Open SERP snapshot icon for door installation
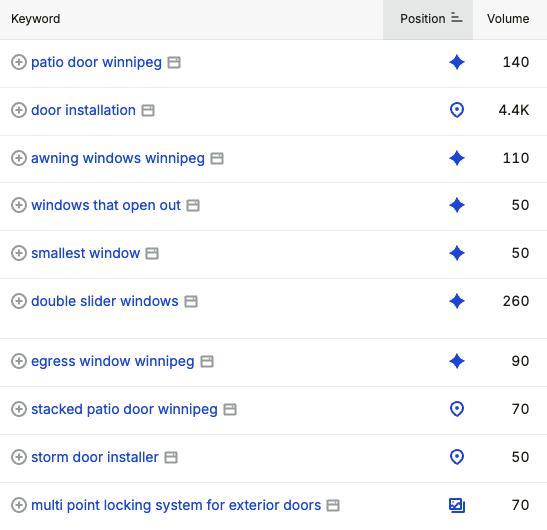547x530 pixels. tap(148, 111)
